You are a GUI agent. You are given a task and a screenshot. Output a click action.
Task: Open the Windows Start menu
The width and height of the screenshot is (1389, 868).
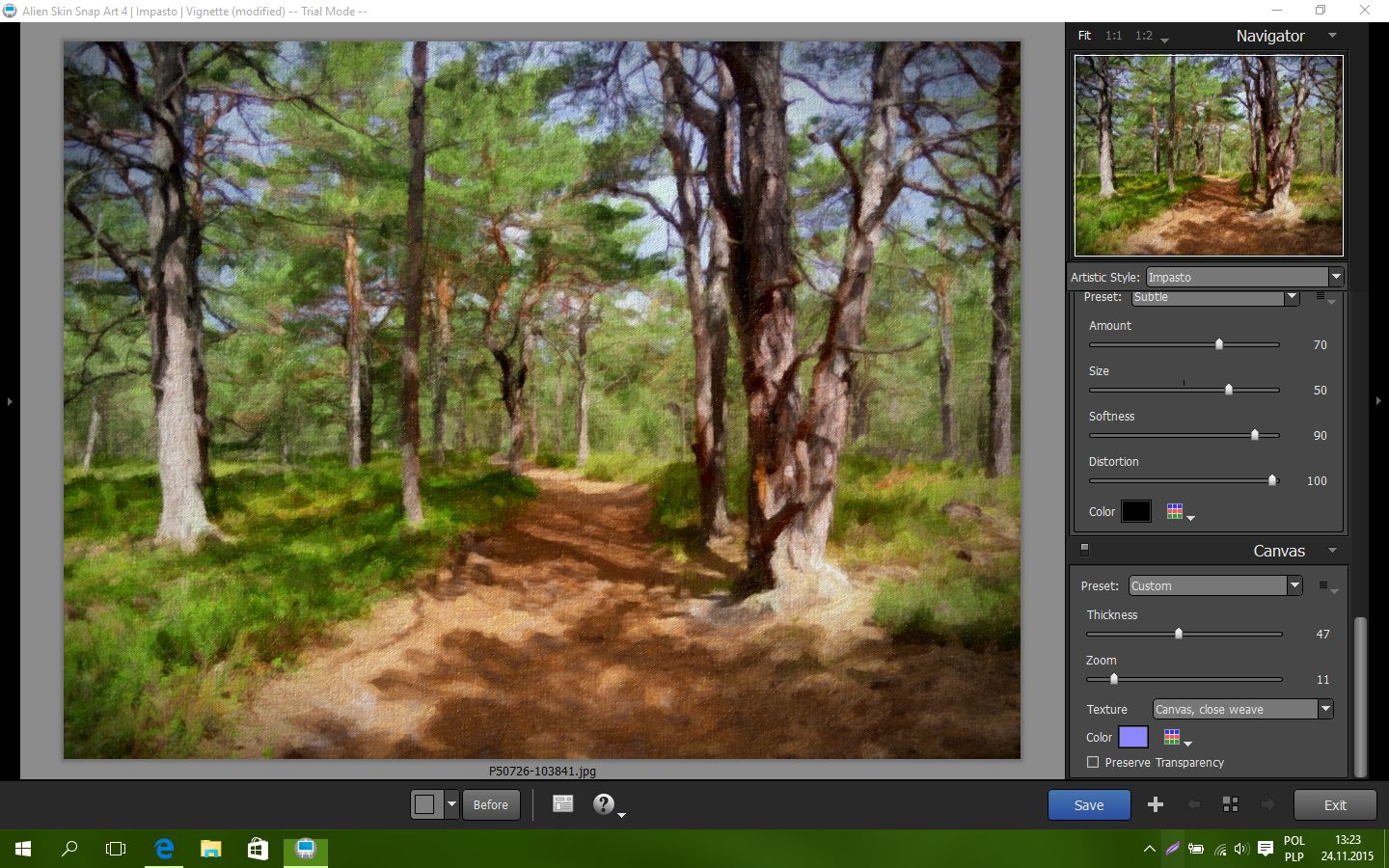[23, 849]
